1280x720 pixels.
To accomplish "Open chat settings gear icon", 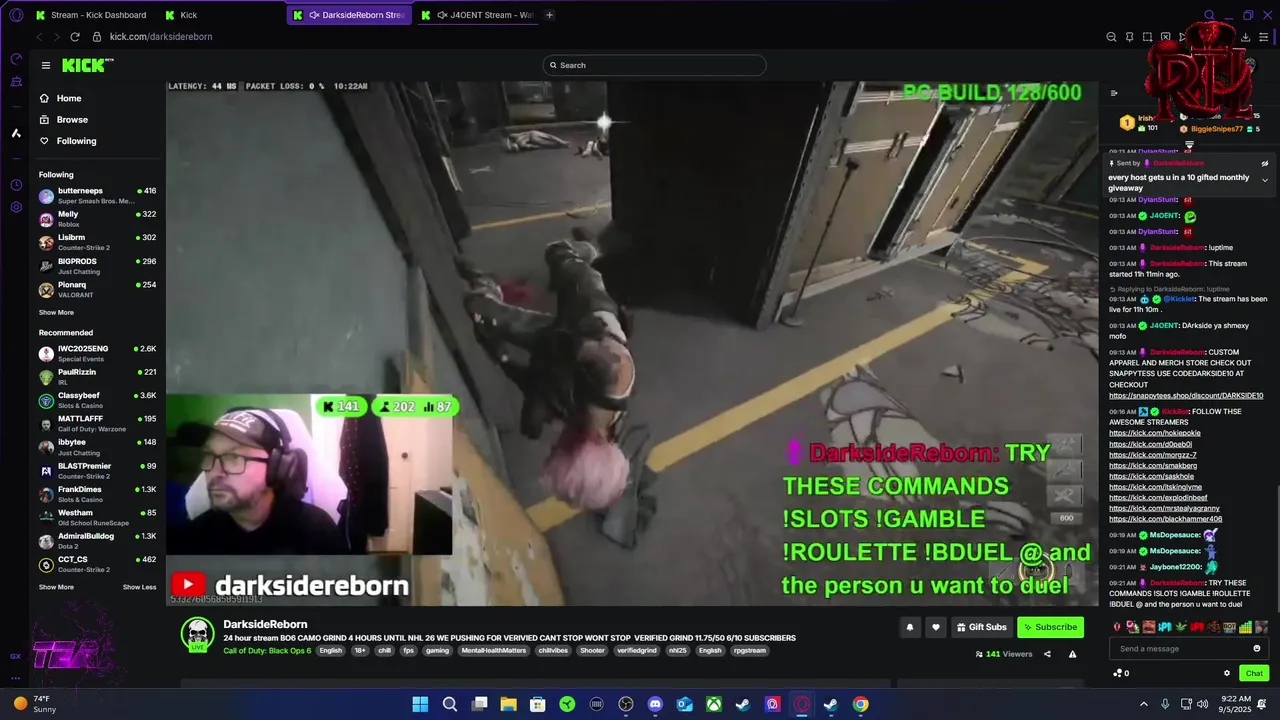I will coord(1227,673).
